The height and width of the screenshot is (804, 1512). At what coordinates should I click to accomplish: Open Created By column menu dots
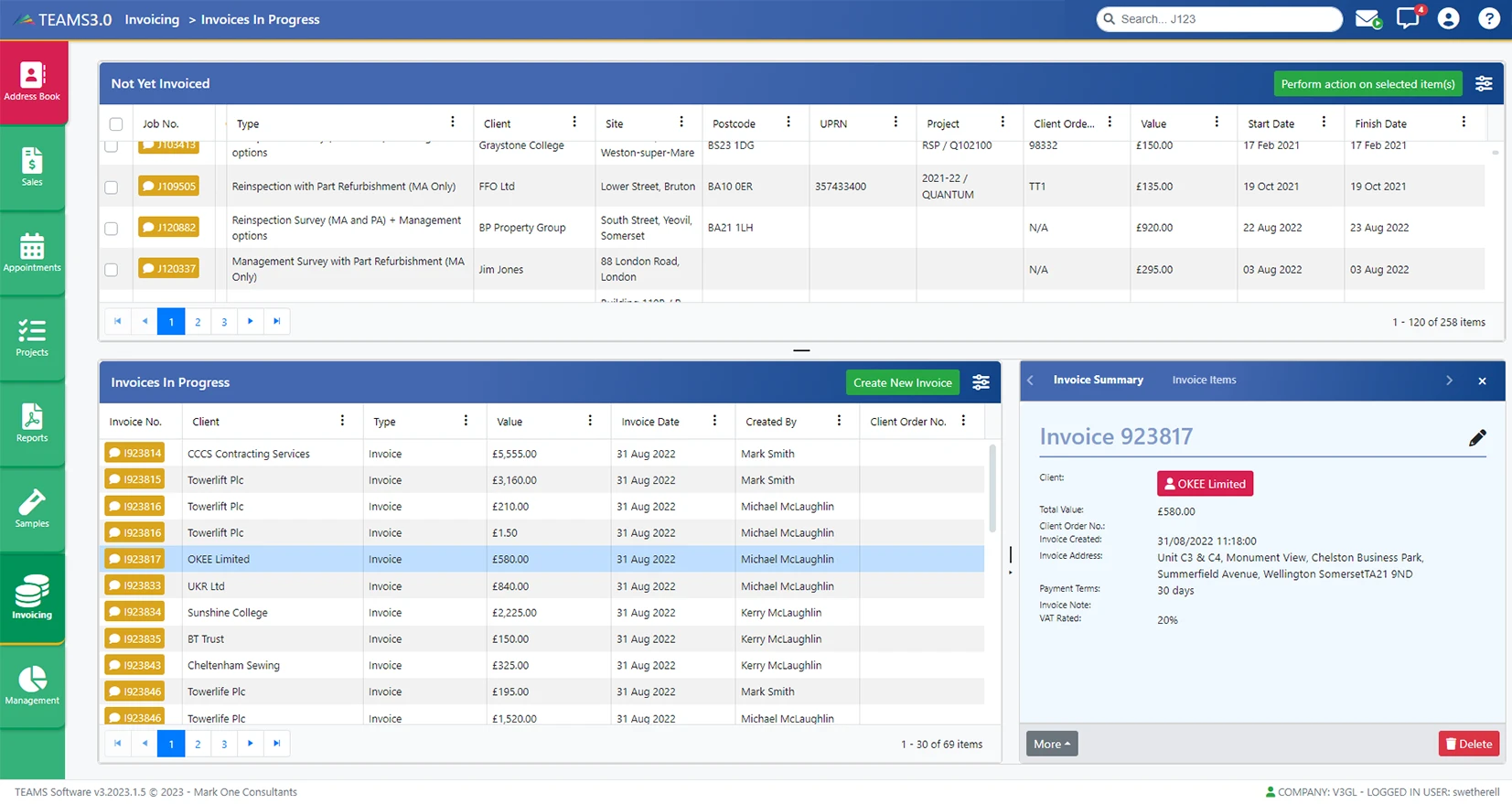[839, 421]
